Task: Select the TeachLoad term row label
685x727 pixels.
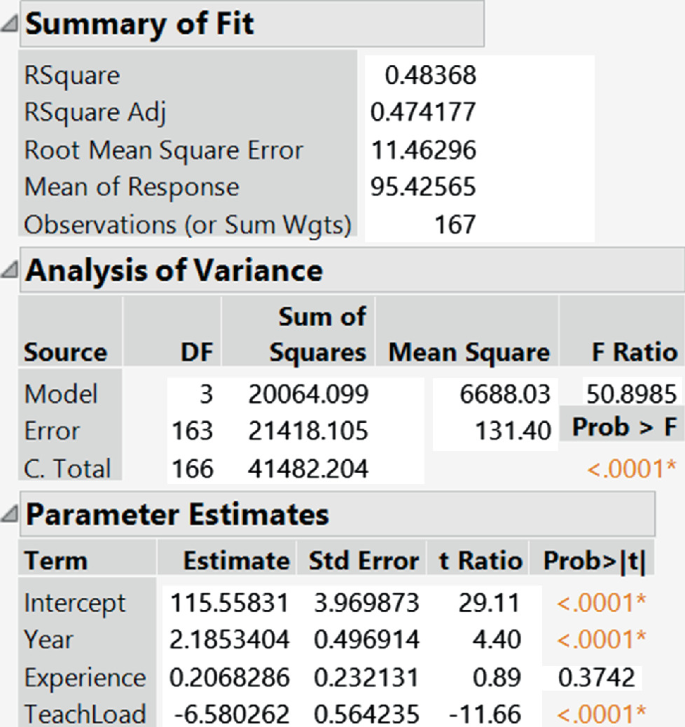Action: click(x=85, y=714)
